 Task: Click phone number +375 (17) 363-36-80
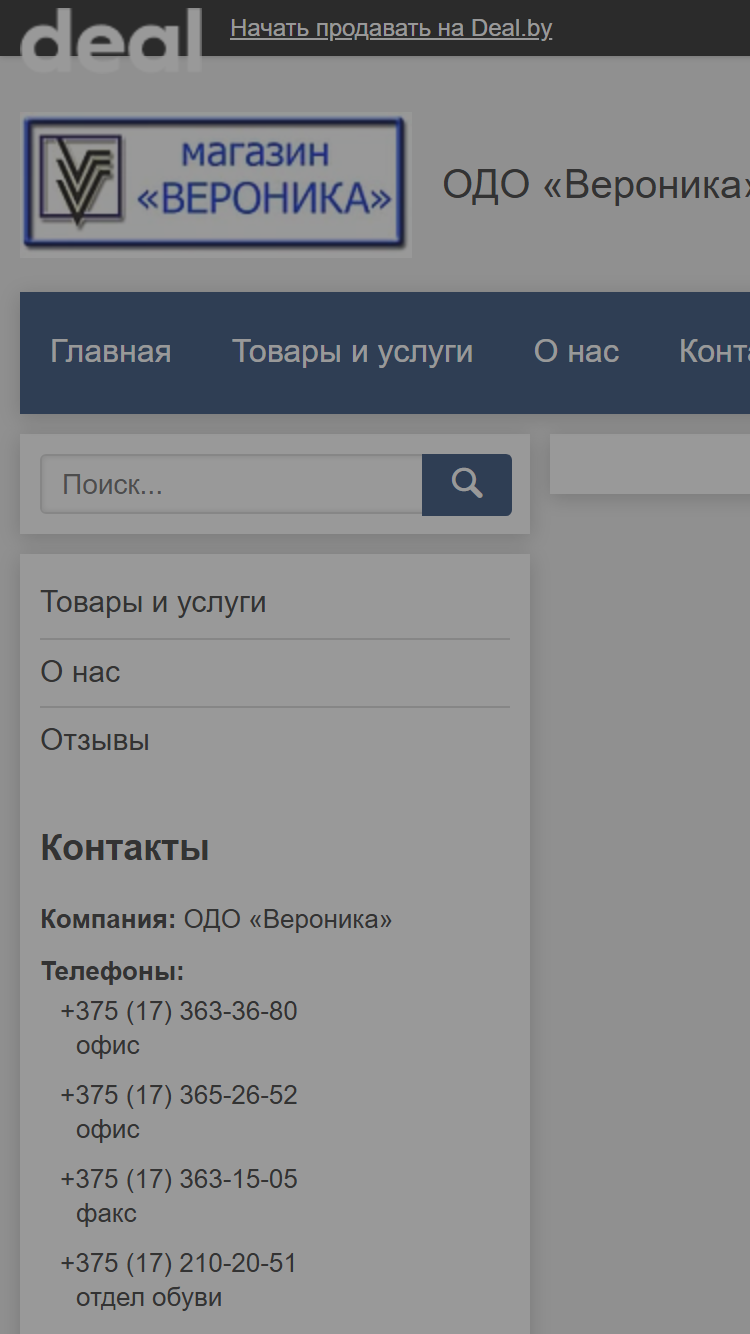tap(179, 1011)
